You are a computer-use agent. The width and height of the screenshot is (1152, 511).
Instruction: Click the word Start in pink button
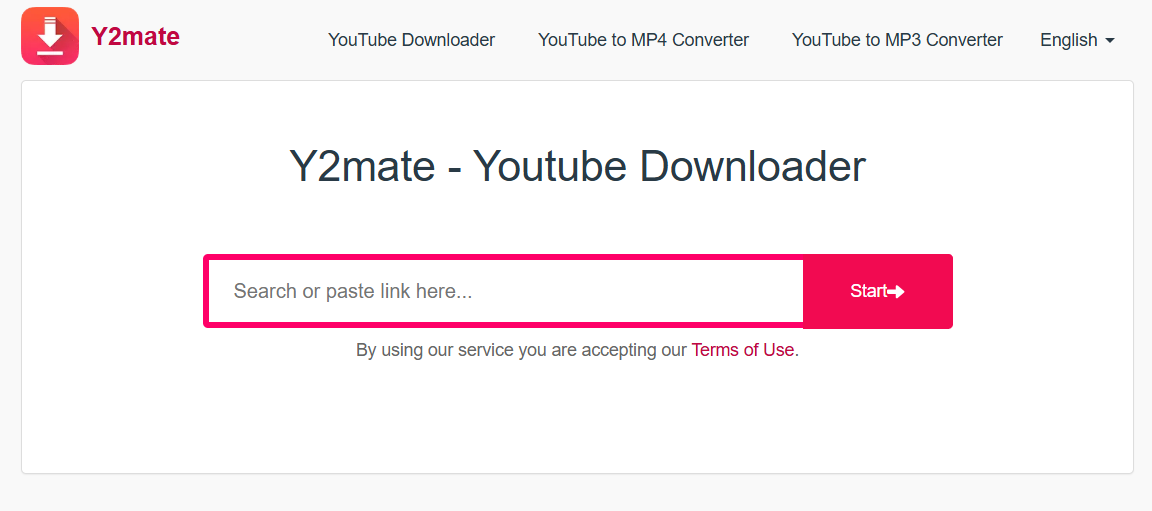pos(869,291)
